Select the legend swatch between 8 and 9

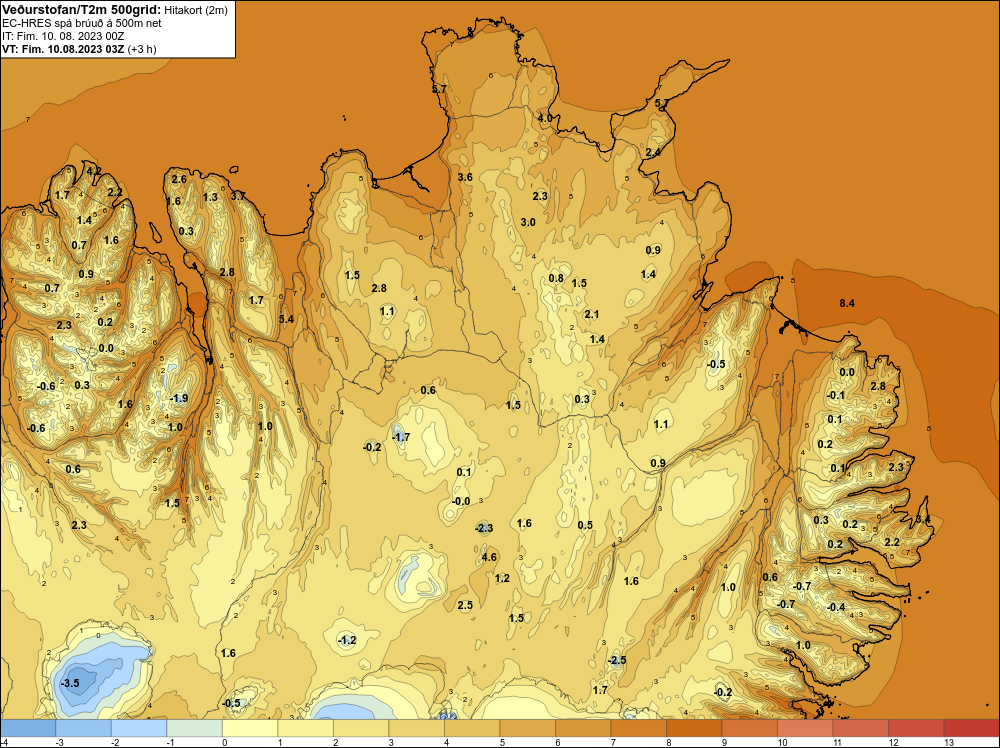pos(694,728)
